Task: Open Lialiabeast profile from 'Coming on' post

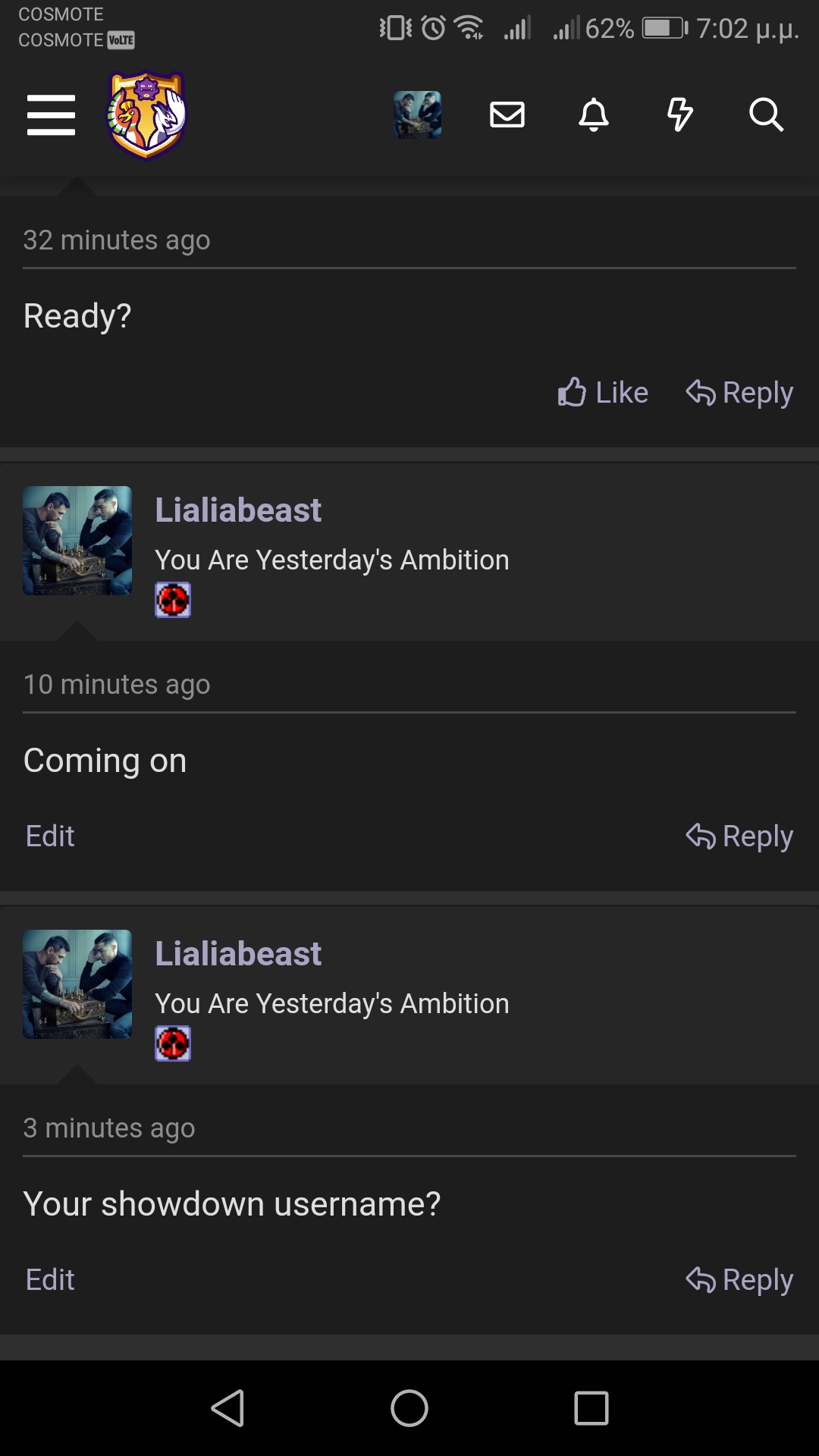Action: point(238,510)
